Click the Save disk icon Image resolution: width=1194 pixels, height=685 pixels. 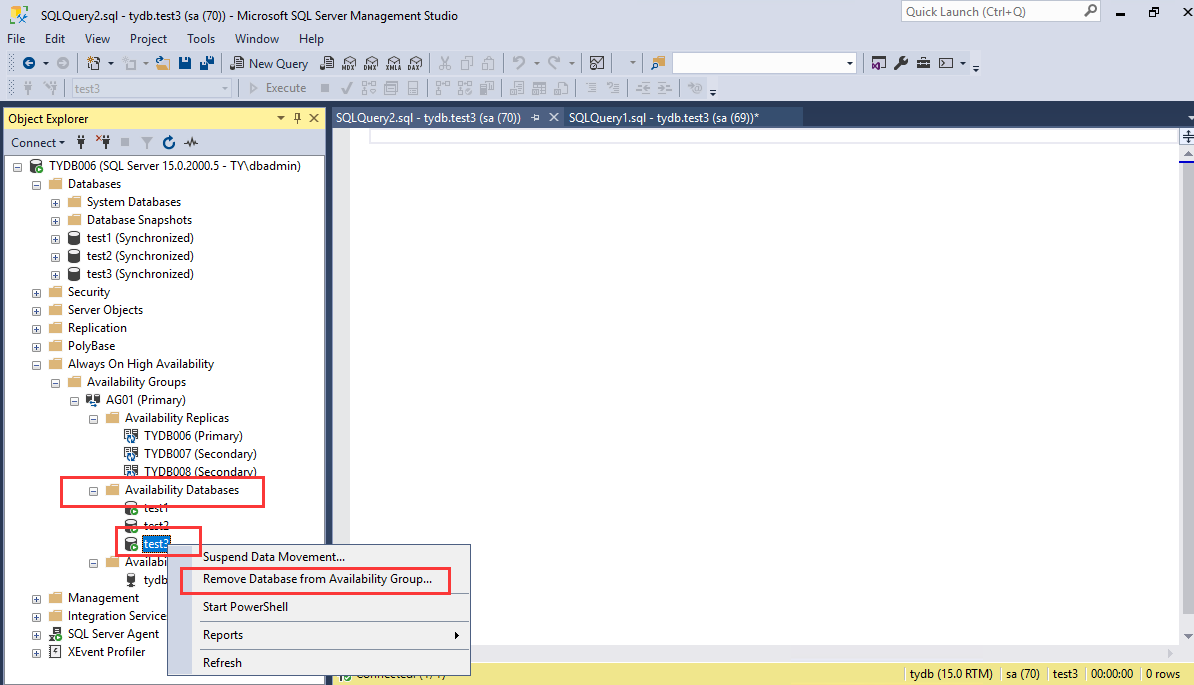point(184,63)
